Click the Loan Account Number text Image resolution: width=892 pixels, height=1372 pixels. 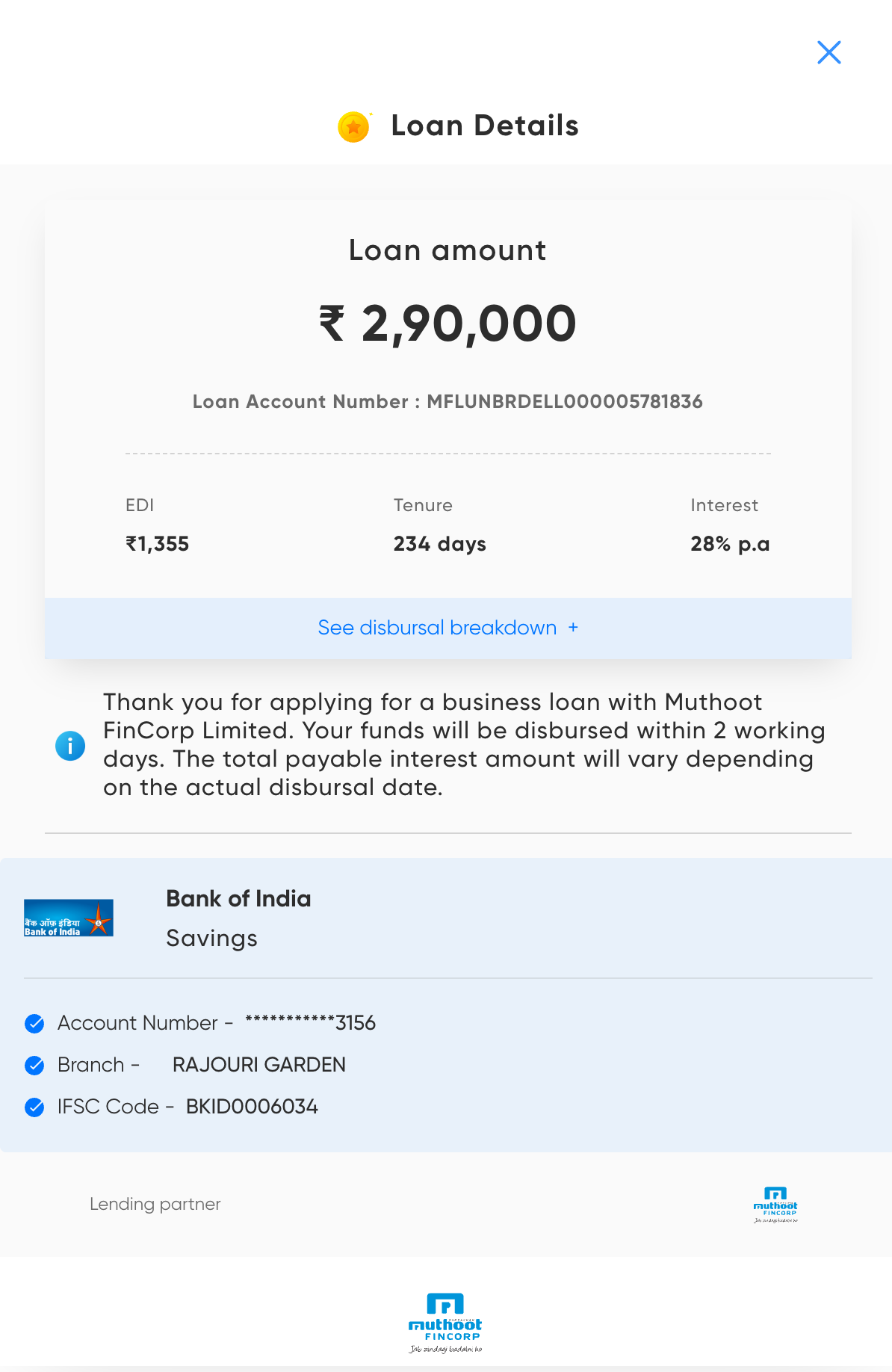tap(447, 402)
